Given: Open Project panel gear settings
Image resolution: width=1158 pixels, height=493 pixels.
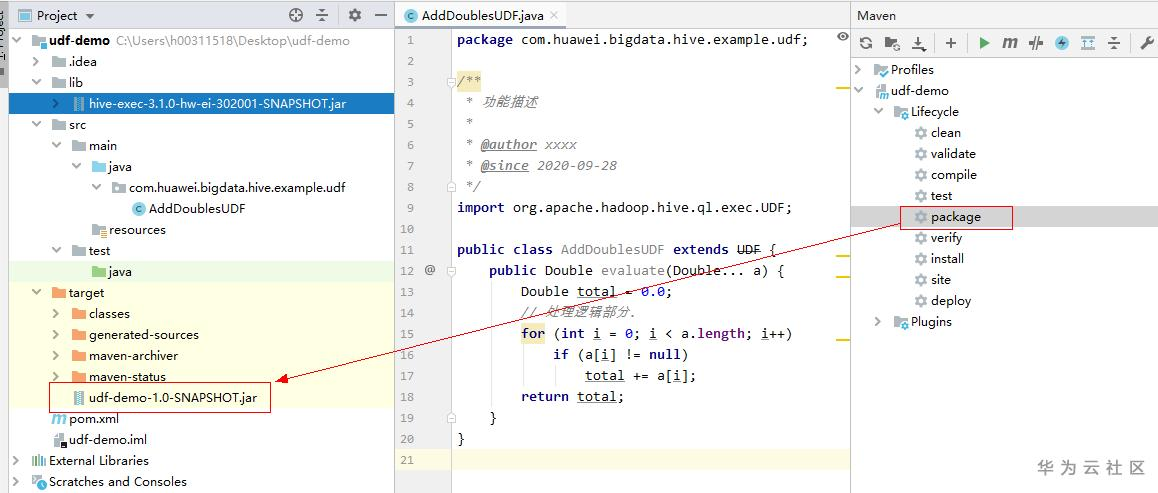Looking at the screenshot, I should click(354, 15).
